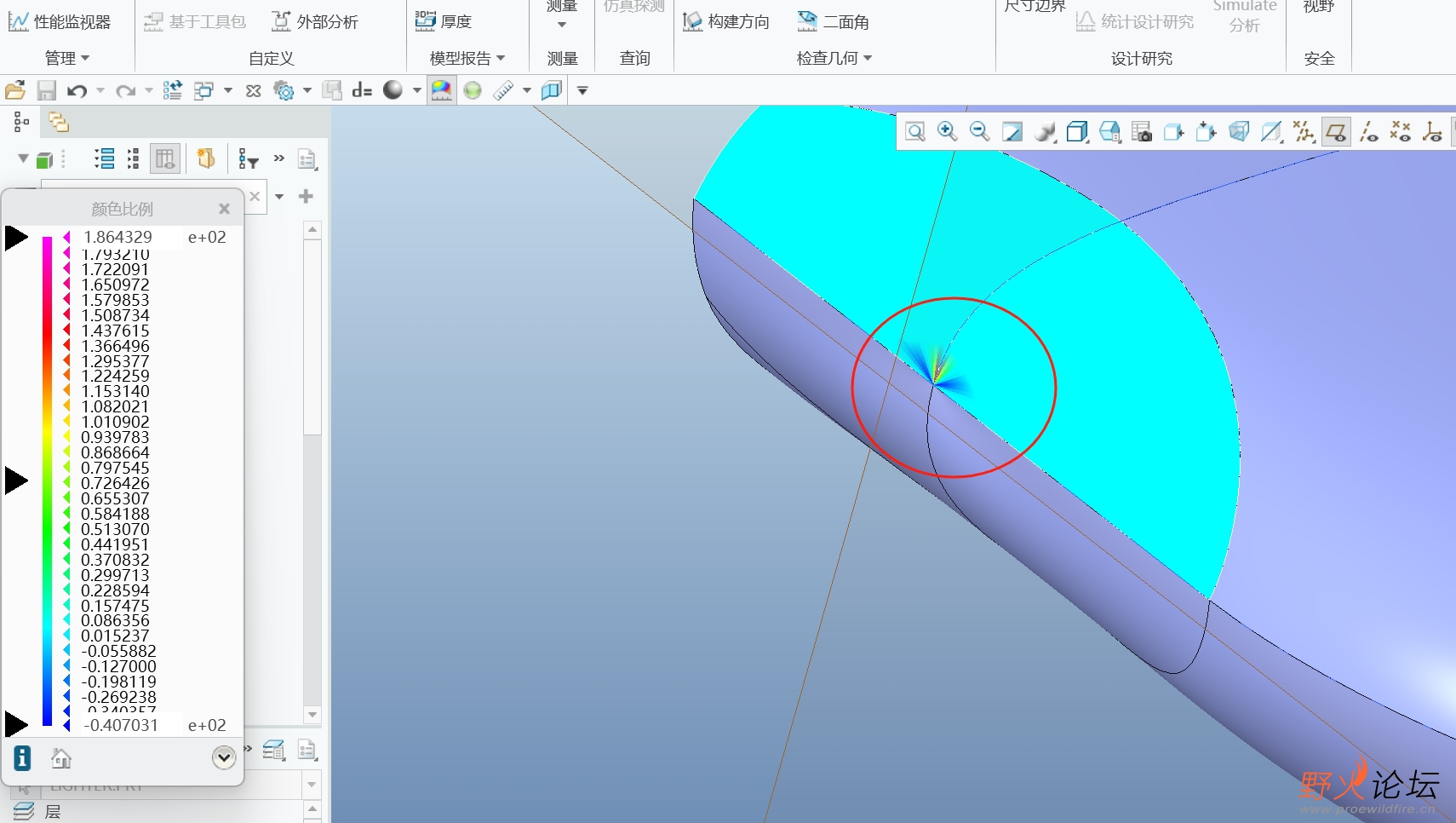This screenshot has width=1456, height=823.
Task: Toggle datum point display
Action: point(1401,132)
